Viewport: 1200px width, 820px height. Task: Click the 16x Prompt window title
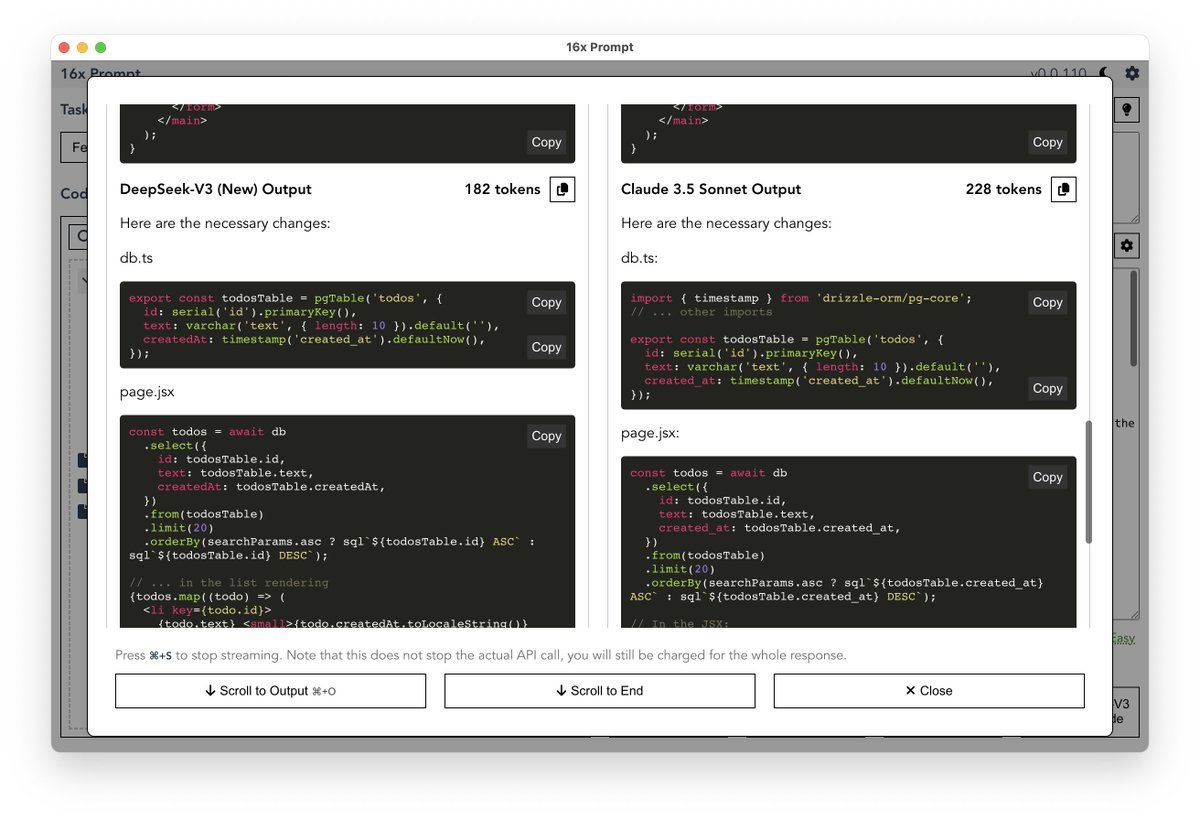click(600, 47)
